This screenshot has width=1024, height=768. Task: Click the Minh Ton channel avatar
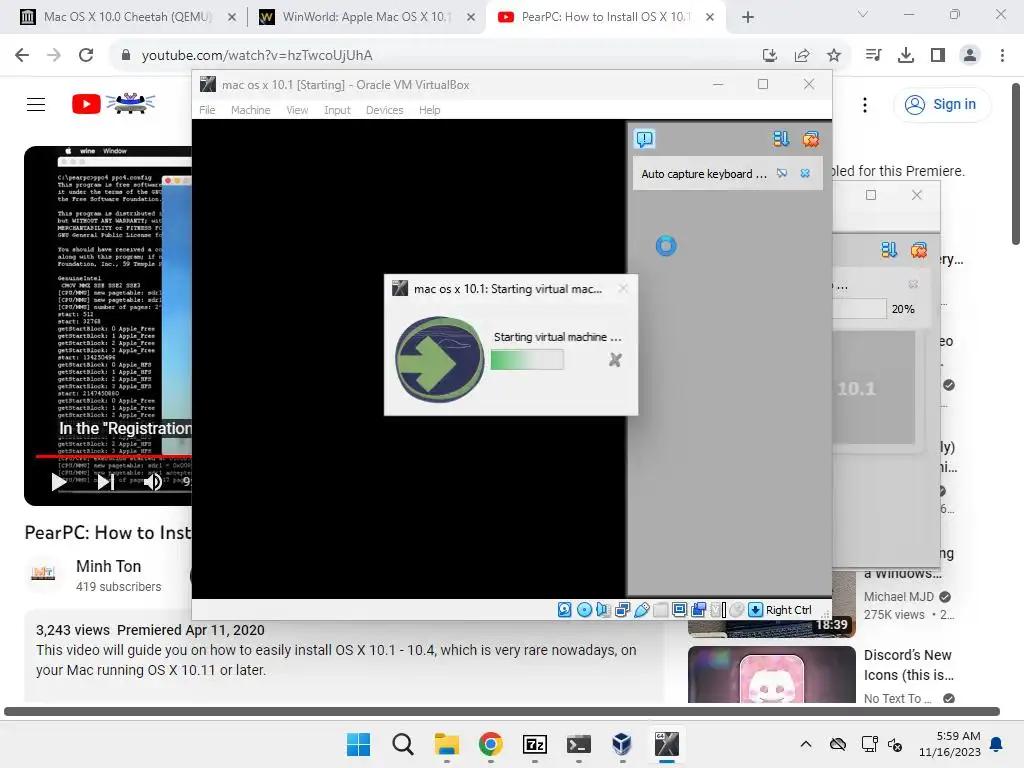pyautogui.click(x=43, y=573)
